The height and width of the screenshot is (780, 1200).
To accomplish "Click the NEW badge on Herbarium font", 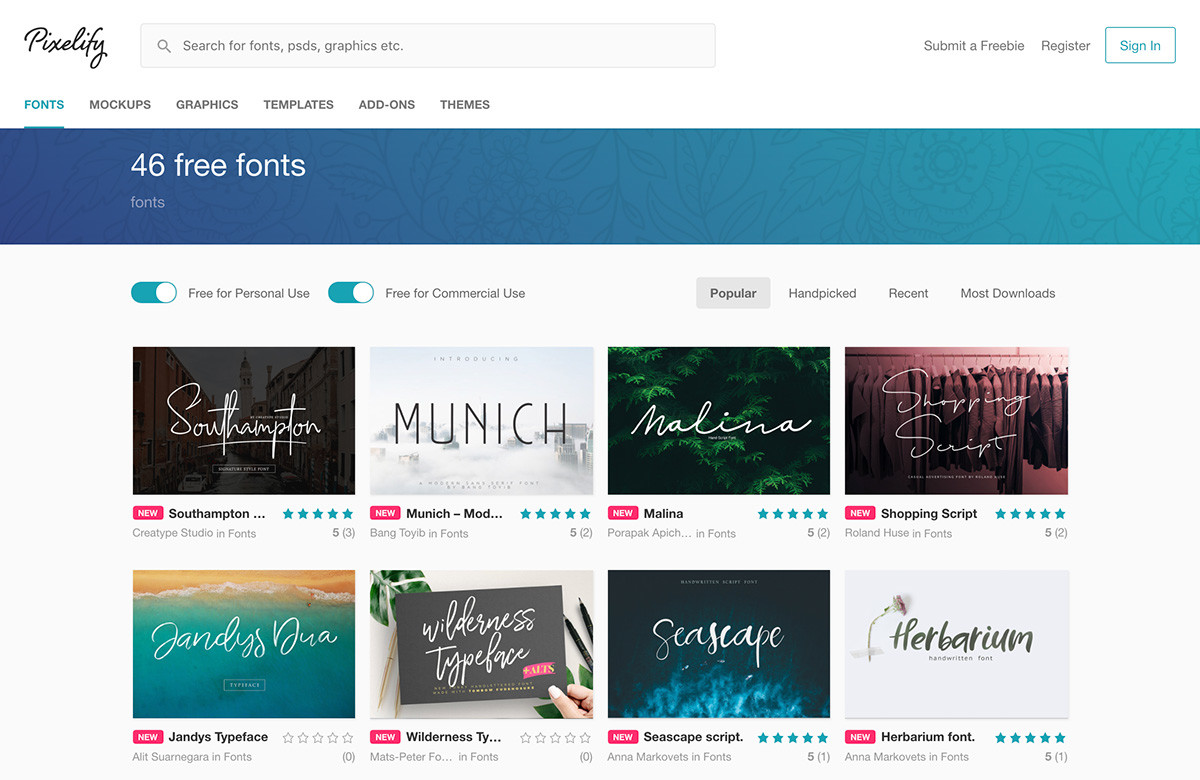I will tap(860, 737).
